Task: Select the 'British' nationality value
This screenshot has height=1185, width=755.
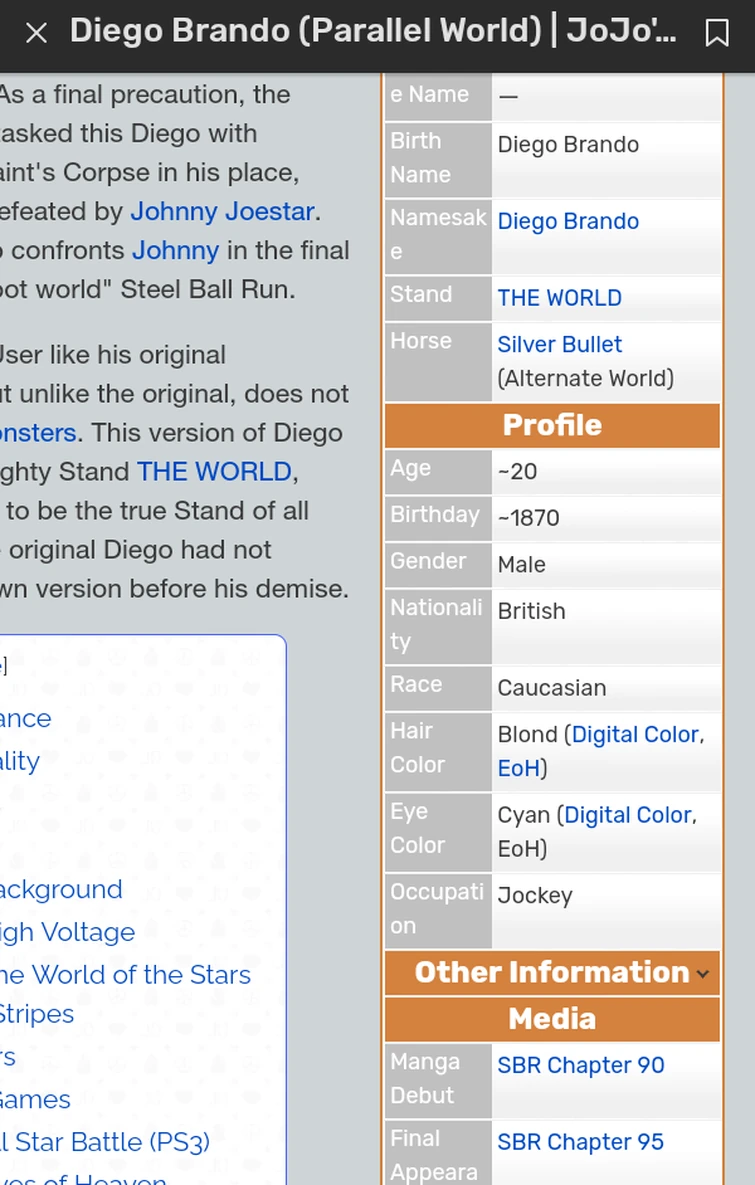Action: coord(531,611)
